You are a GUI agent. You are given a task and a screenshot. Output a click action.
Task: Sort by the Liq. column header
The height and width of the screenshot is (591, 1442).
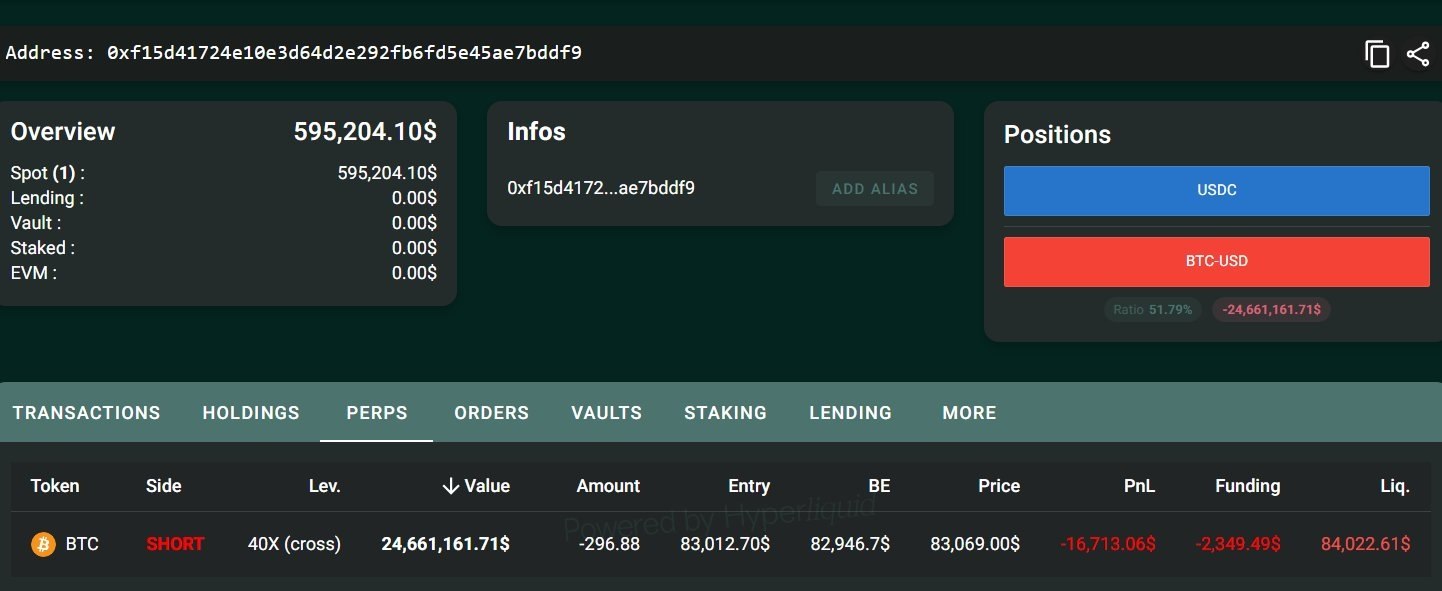[1395, 486]
